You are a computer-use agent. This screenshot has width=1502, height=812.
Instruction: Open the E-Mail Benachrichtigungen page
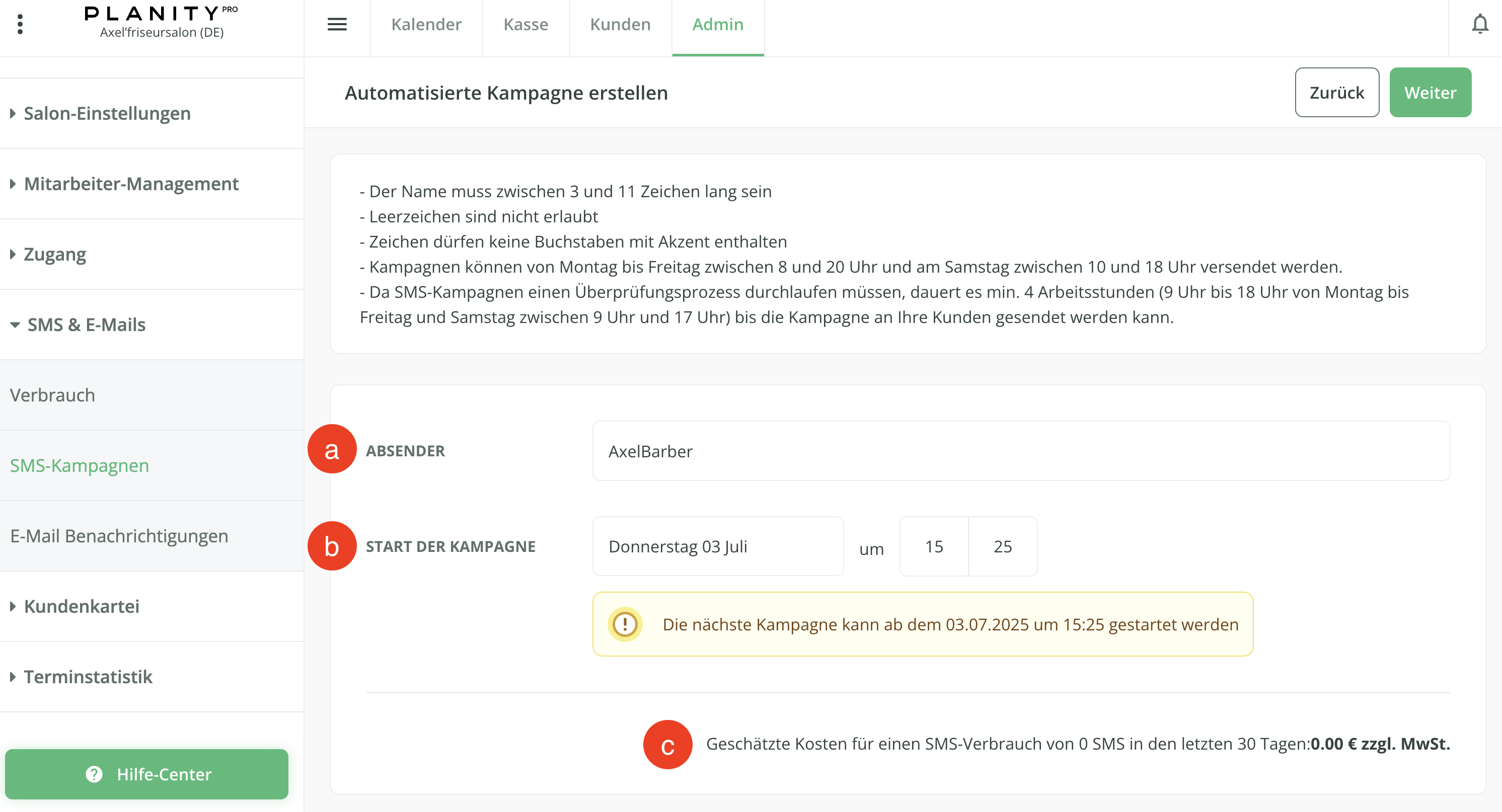(119, 536)
